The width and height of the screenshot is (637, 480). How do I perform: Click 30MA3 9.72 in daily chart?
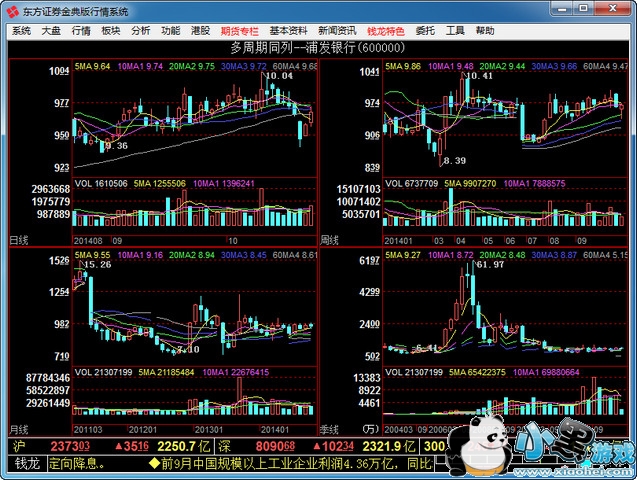244,66
